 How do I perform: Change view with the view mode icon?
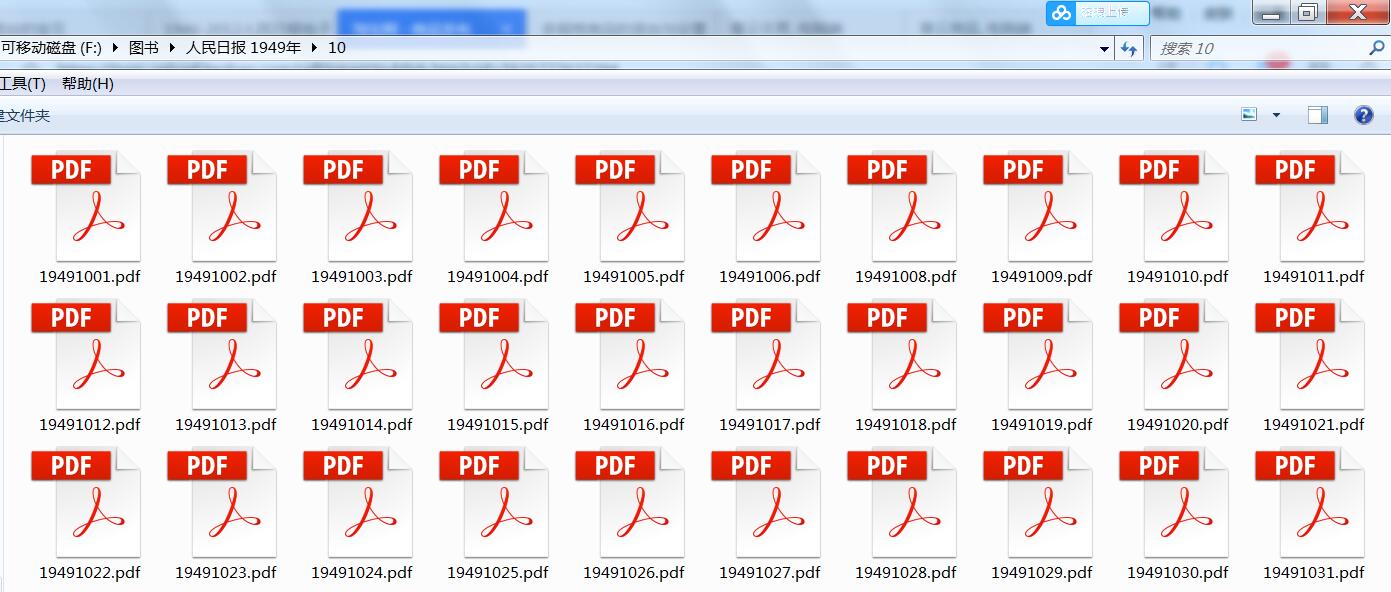coord(1249,115)
